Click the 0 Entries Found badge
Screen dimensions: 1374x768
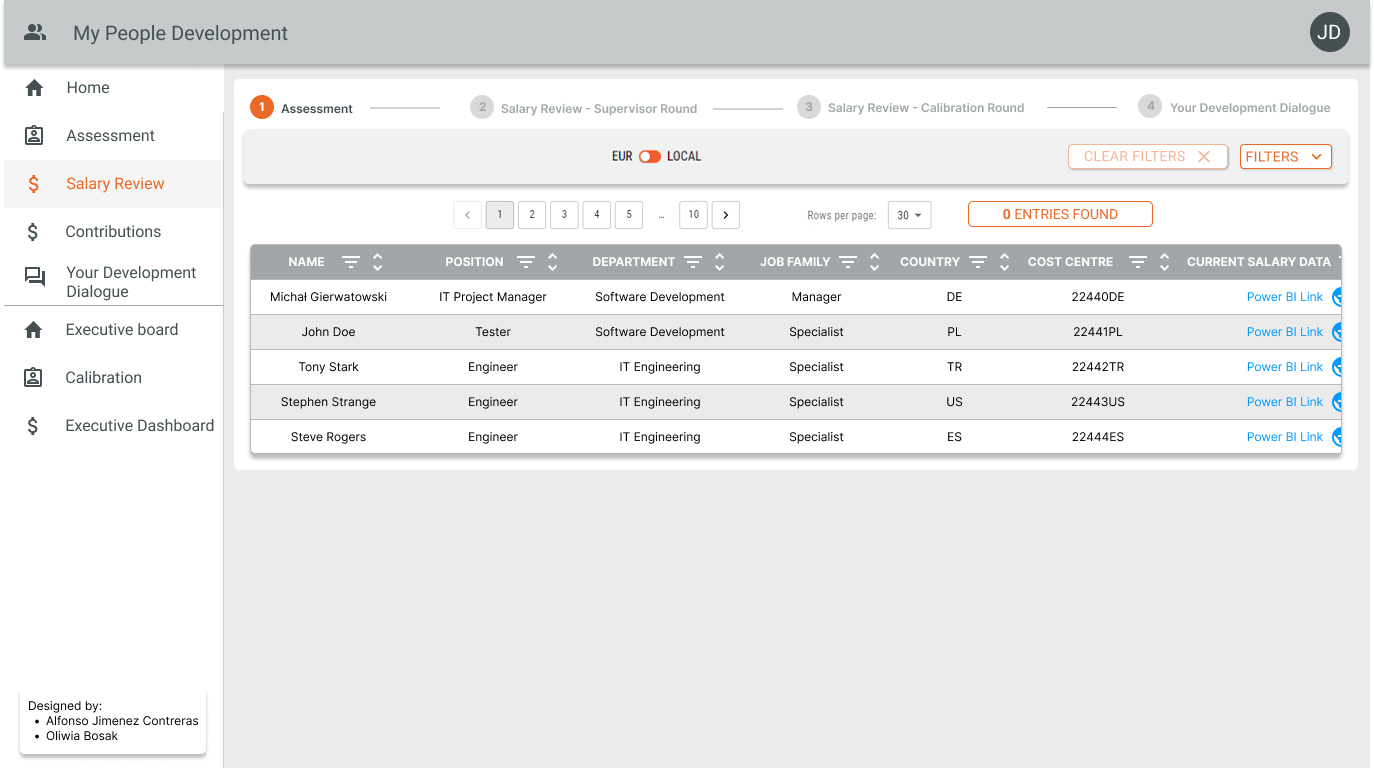click(1060, 214)
